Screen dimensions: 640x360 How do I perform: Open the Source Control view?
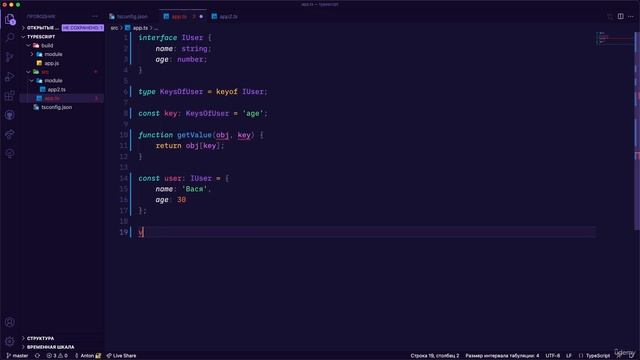(10, 57)
